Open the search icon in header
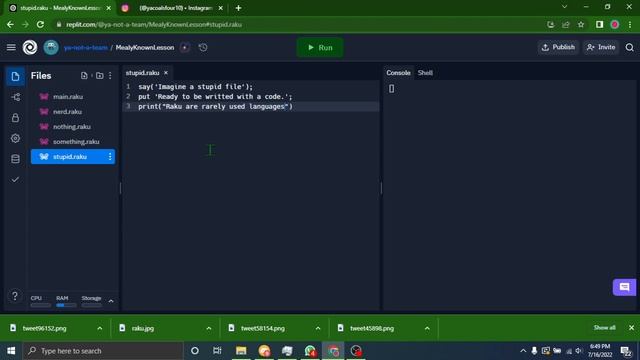Image resolution: width=640 pixels, height=360 pixels. (629, 47)
